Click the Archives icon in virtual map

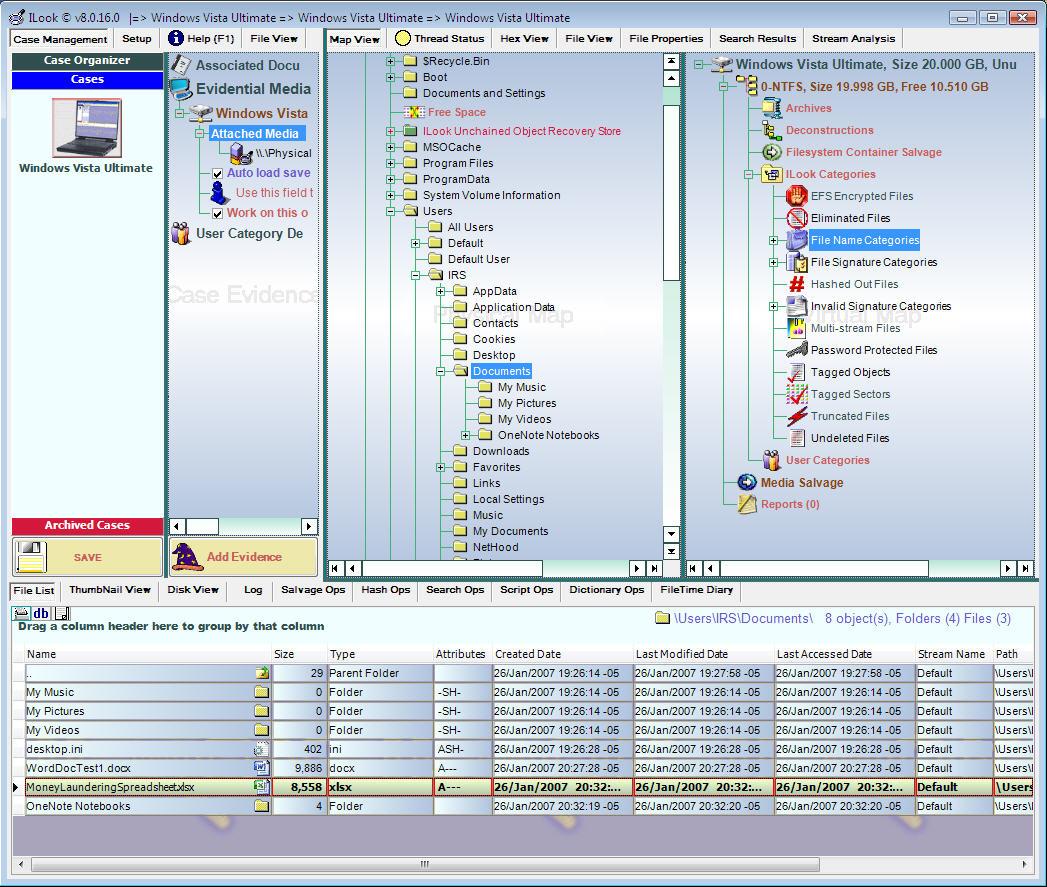point(772,108)
